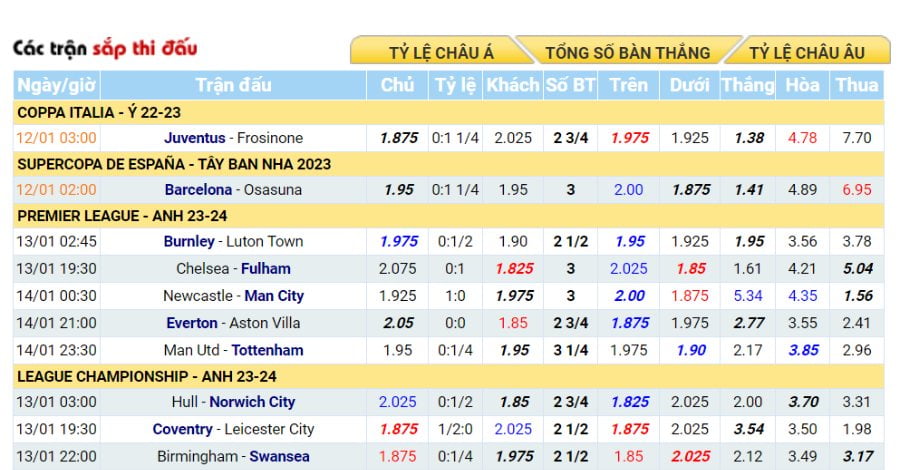Select the Coventry - Leicester City match

[x=233, y=429]
